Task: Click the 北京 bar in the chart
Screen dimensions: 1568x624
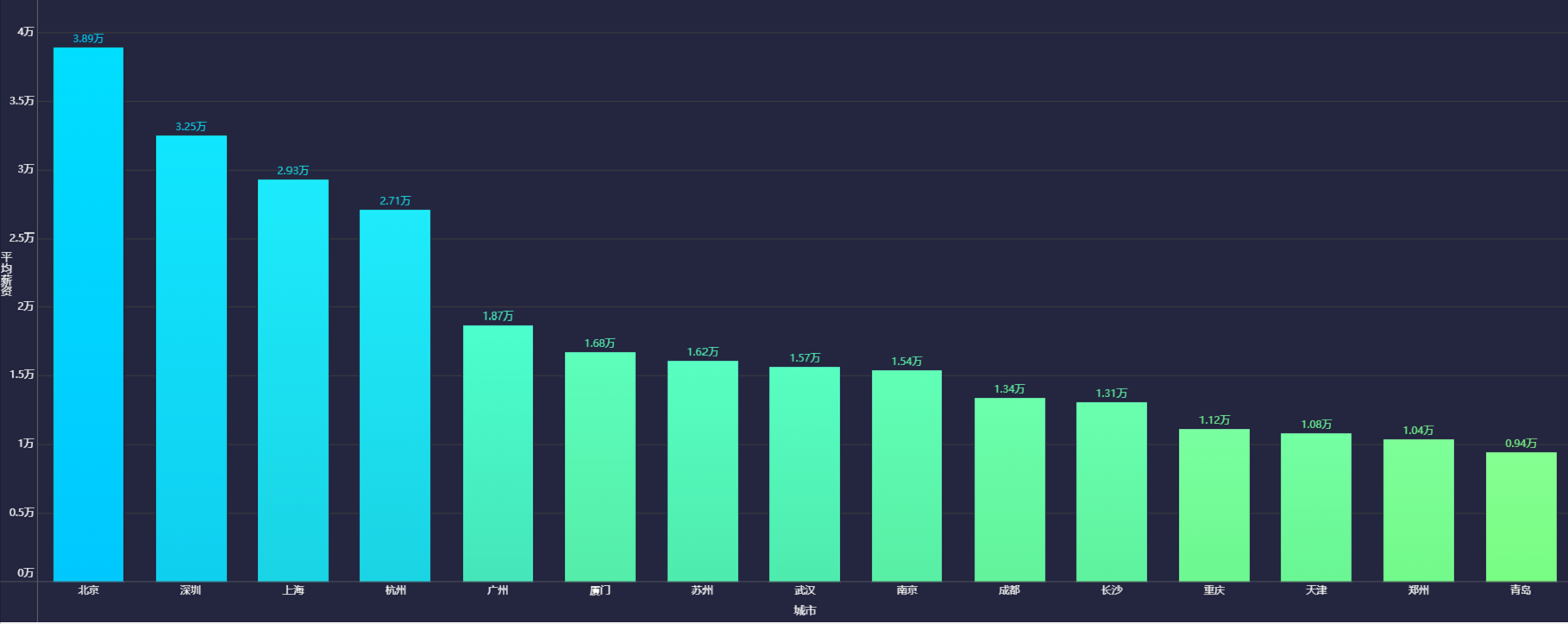Action: click(88, 314)
